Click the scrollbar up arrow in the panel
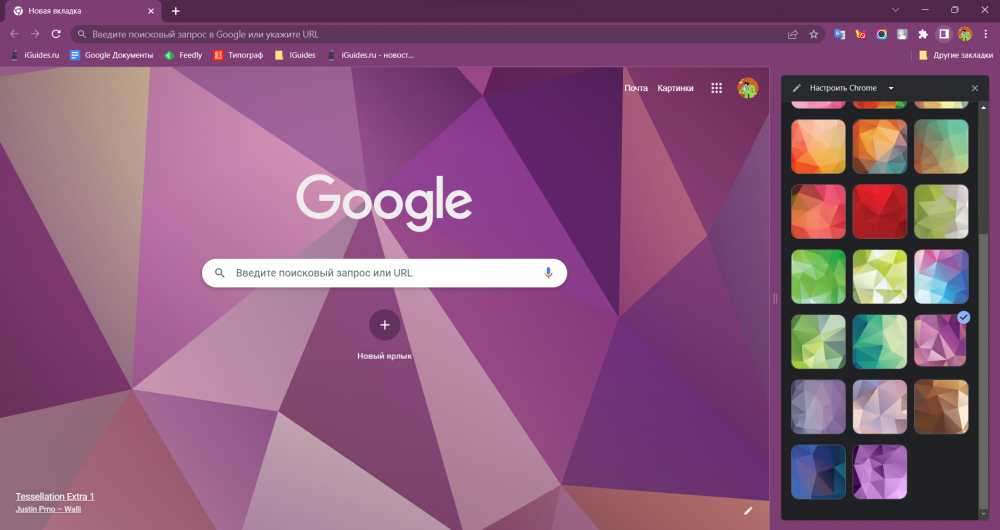 (983, 108)
